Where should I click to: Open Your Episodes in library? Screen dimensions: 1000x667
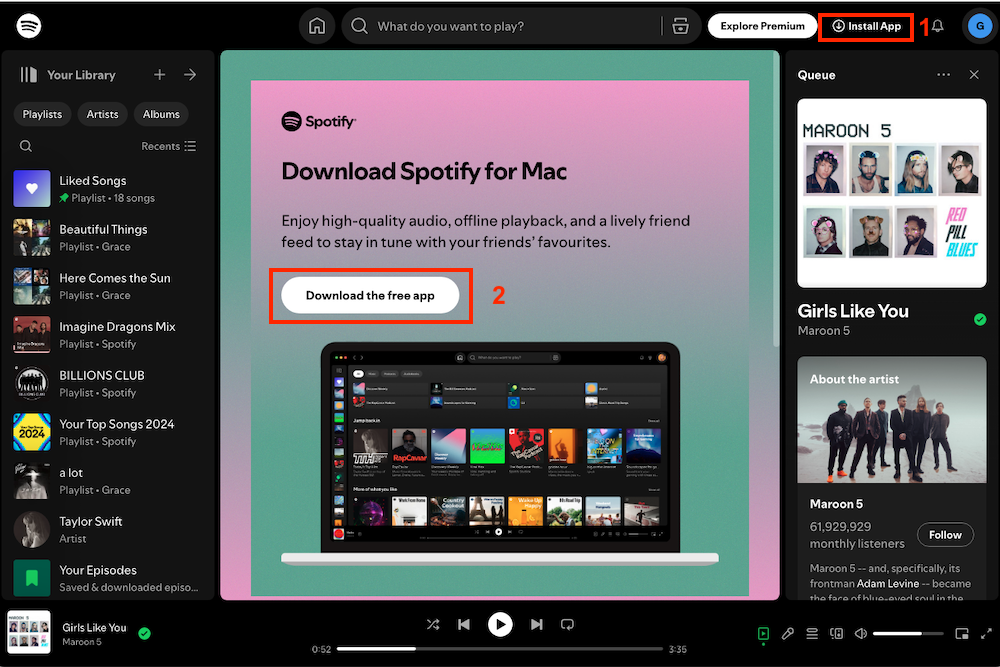click(107, 578)
